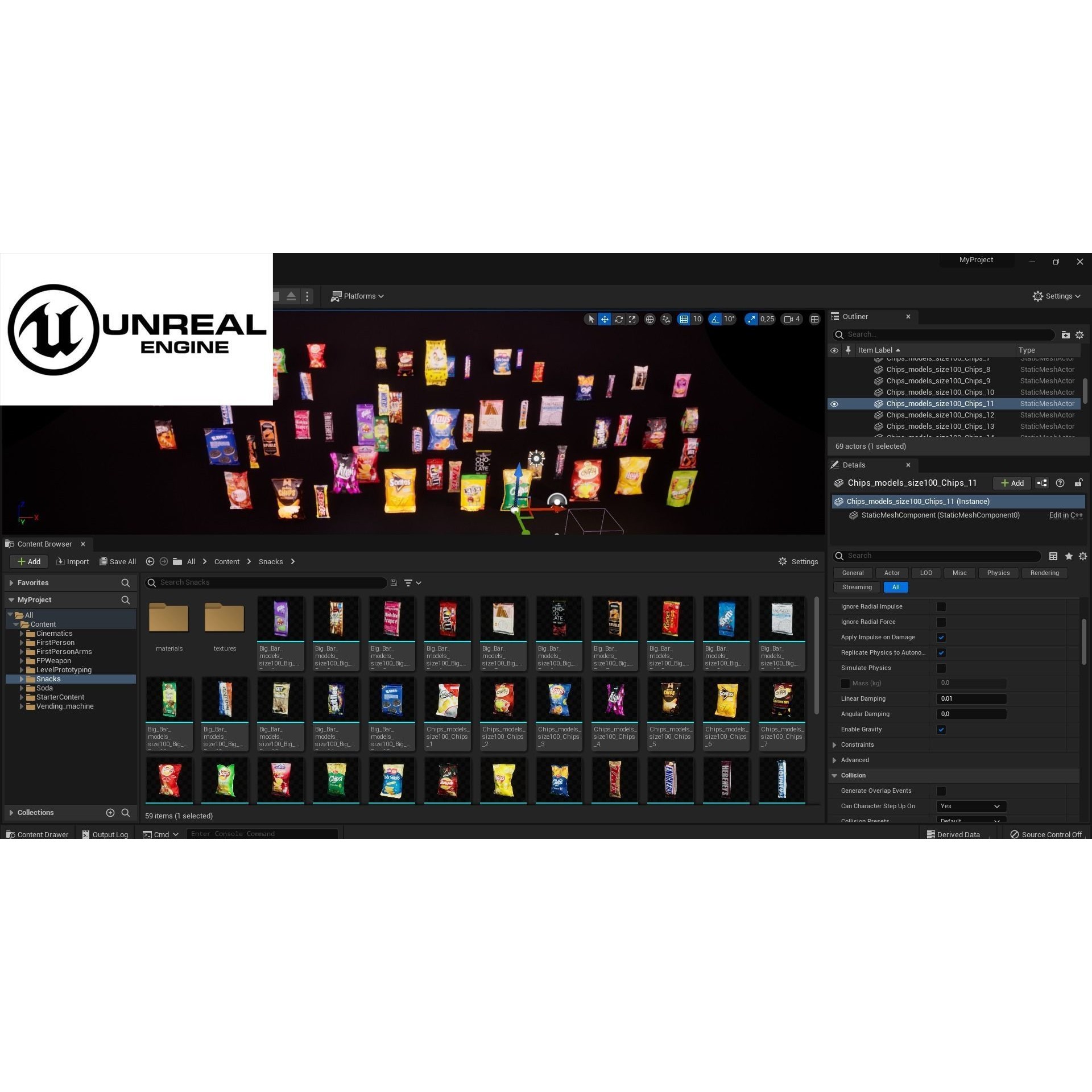Show LOD properties filter
Viewport: 1092px width, 1092px height.
point(926,573)
